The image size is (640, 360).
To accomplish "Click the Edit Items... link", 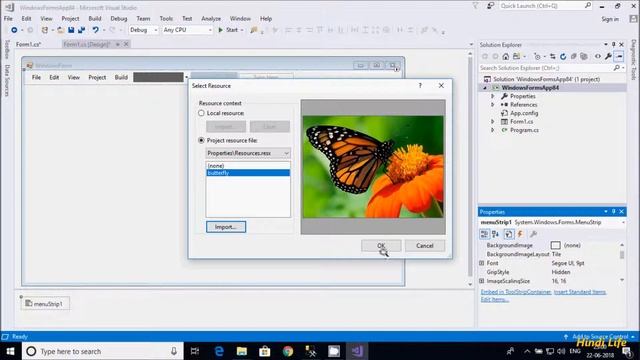I will pos(494,300).
